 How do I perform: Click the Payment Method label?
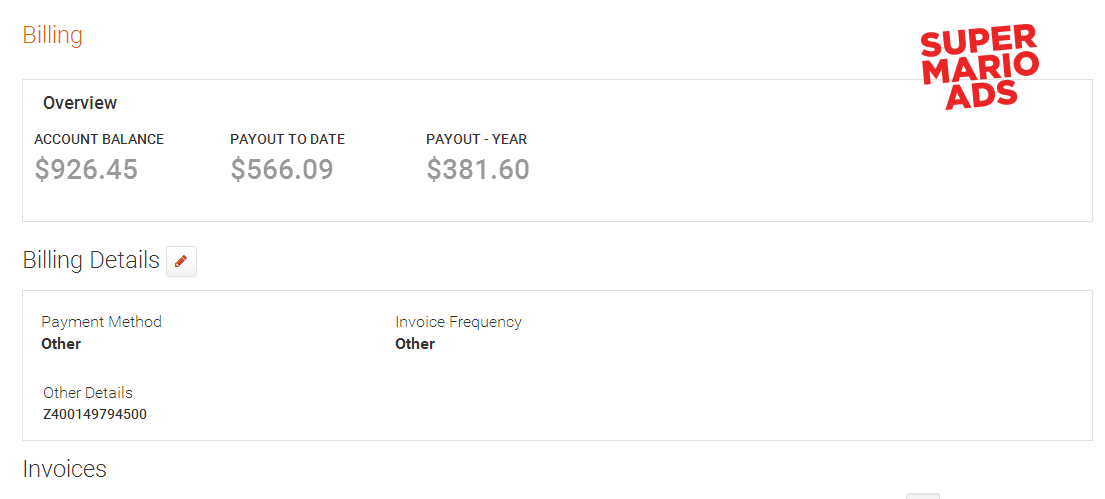tap(101, 322)
